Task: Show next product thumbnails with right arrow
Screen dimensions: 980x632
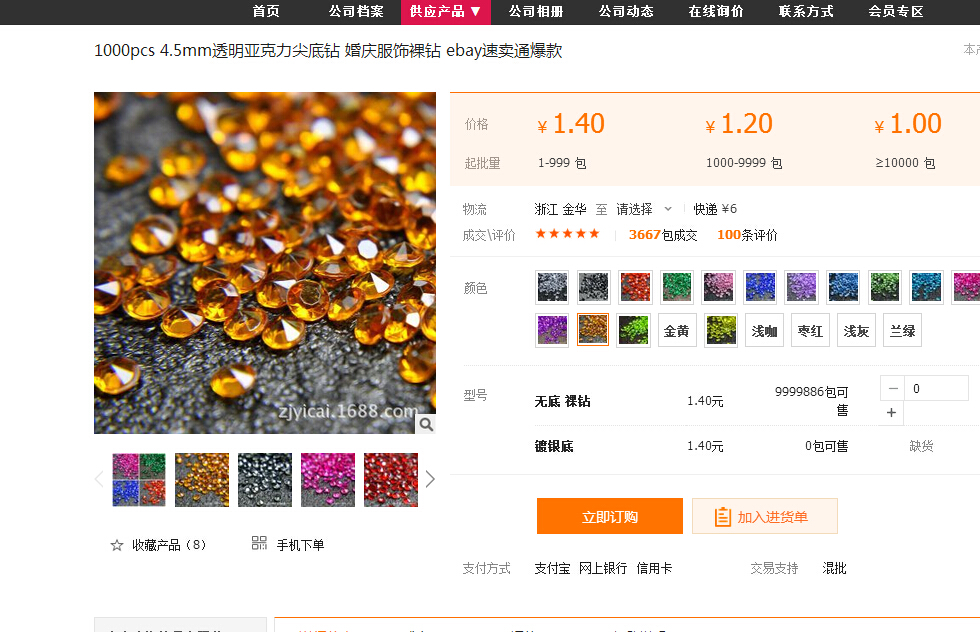Action: point(430,479)
